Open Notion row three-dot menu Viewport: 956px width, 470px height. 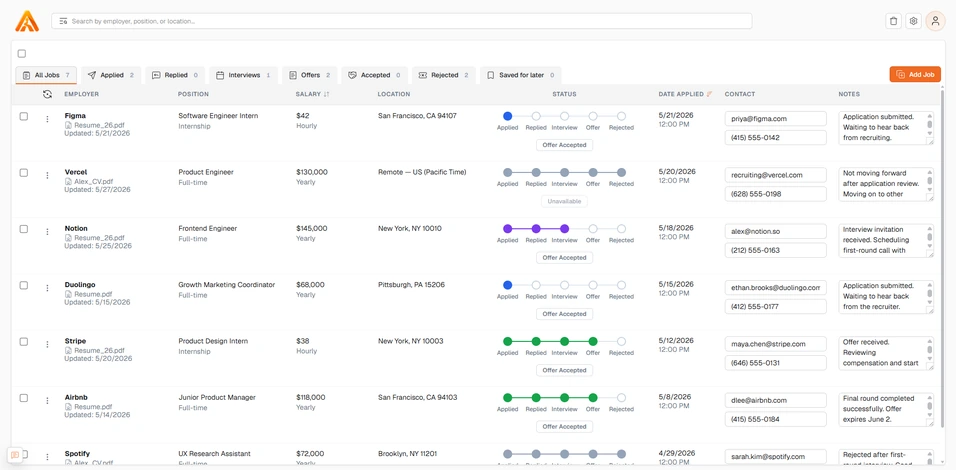[48, 232]
